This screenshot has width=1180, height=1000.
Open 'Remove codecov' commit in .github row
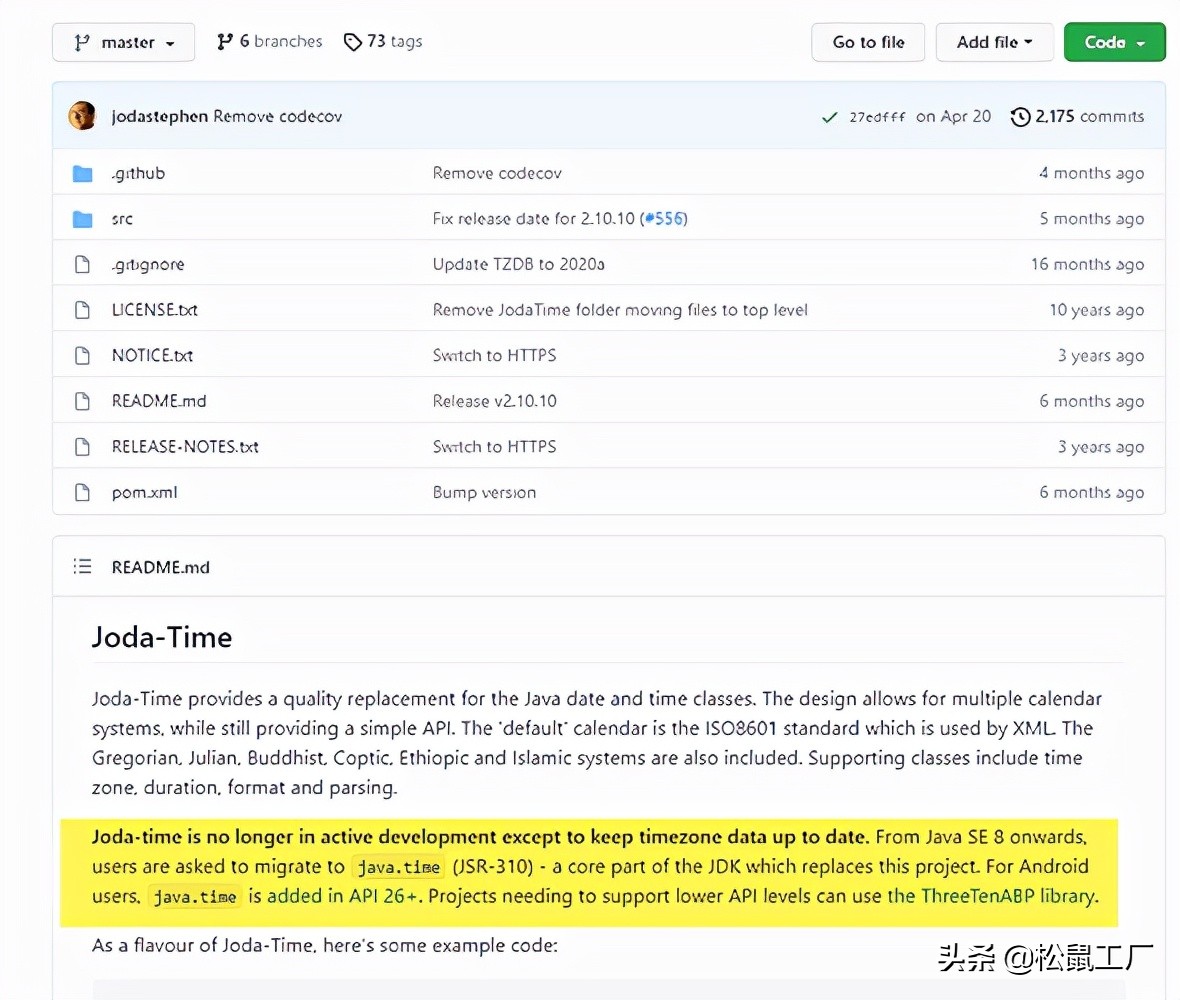pyautogui.click(x=497, y=174)
